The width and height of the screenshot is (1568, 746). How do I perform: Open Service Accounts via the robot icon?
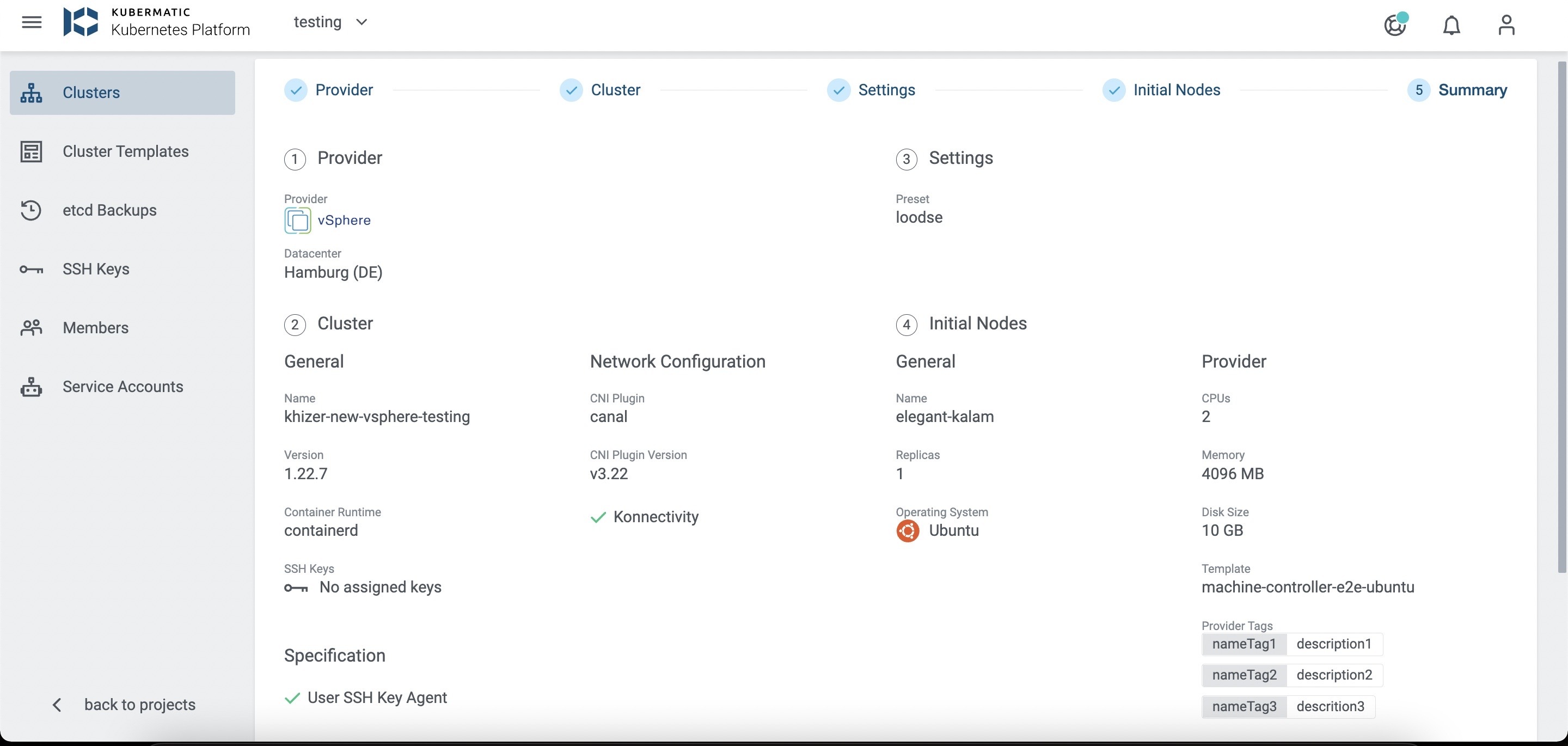click(31, 387)
